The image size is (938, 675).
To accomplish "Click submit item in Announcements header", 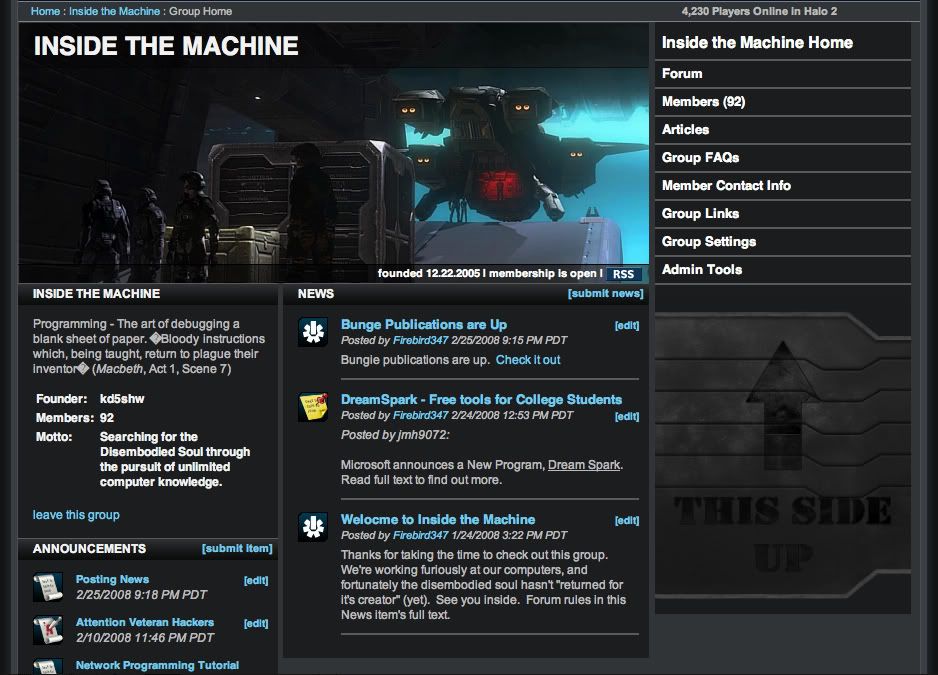I will [x=237, y=549].
